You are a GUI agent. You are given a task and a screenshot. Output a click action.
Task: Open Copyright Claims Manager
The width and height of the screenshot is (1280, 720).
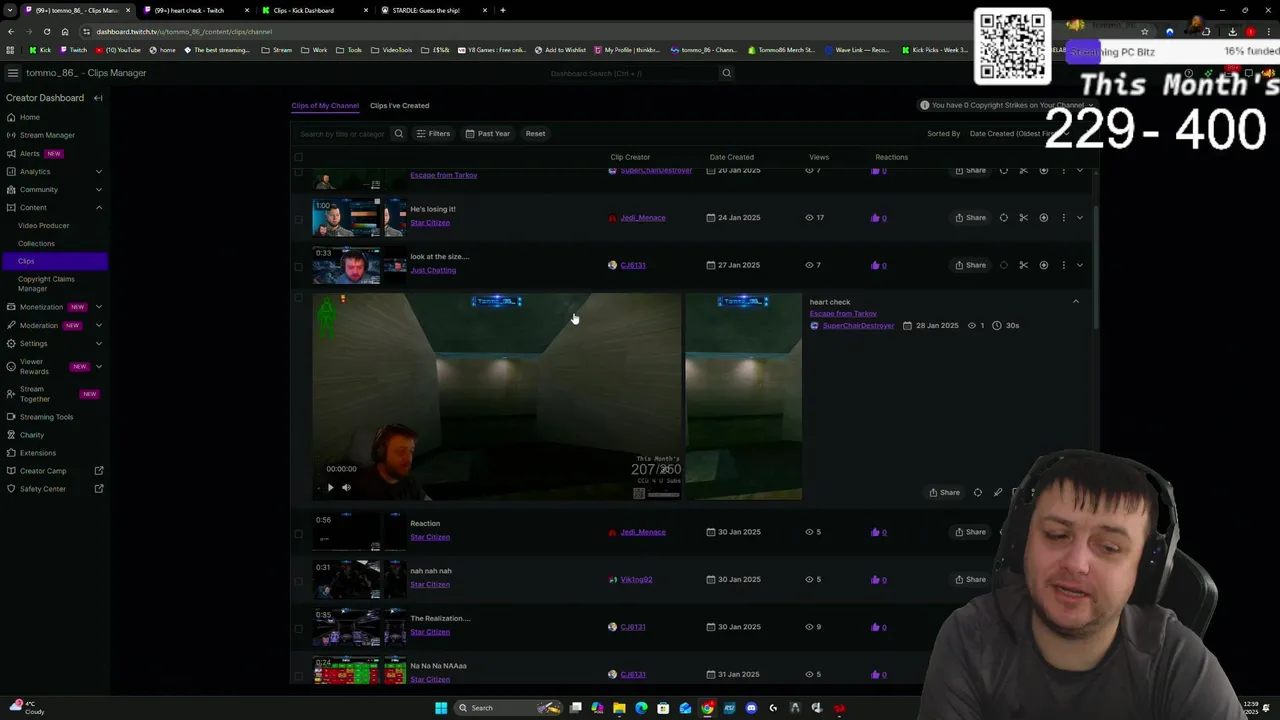46,284
